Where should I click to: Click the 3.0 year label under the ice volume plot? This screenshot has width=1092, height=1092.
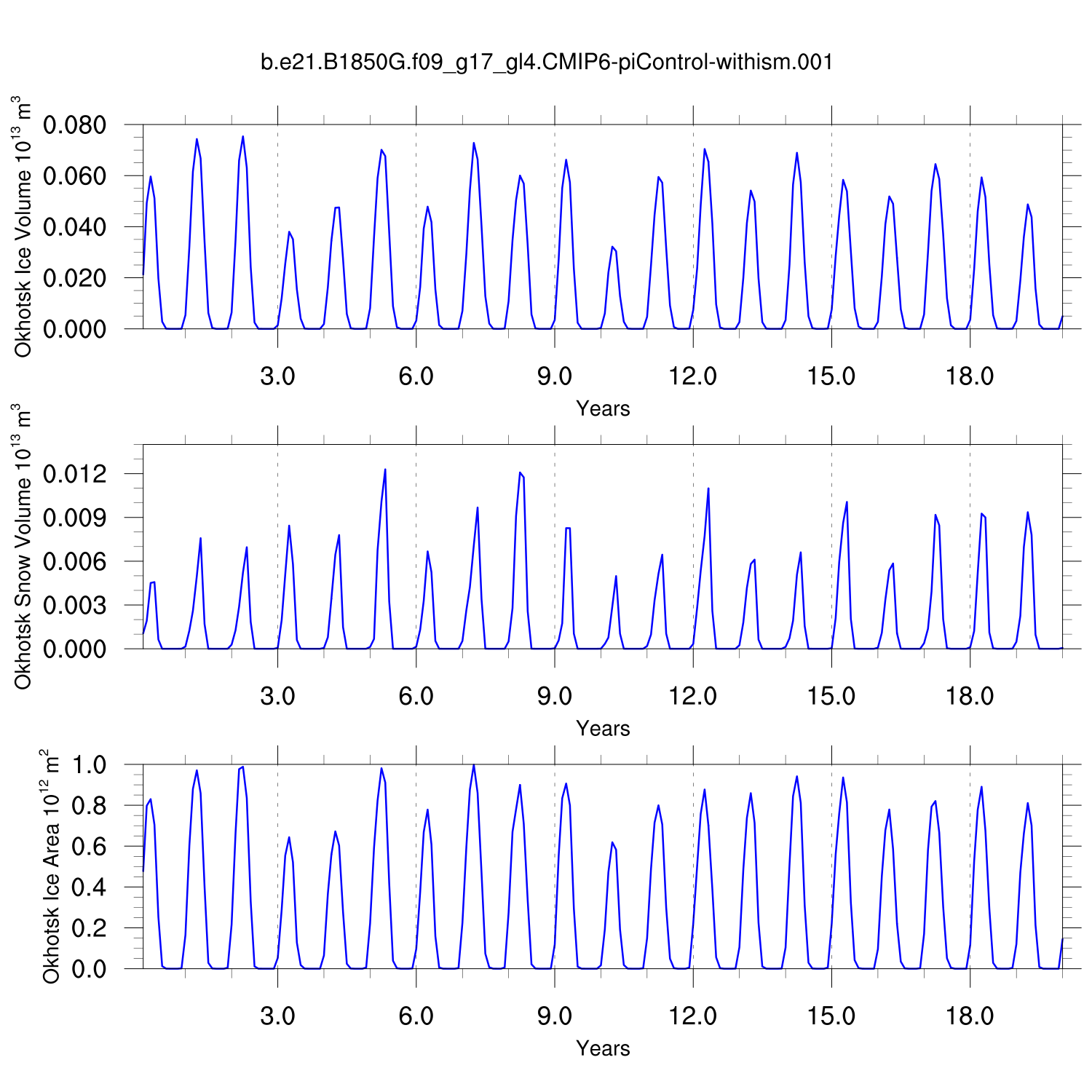pos(277,376)
